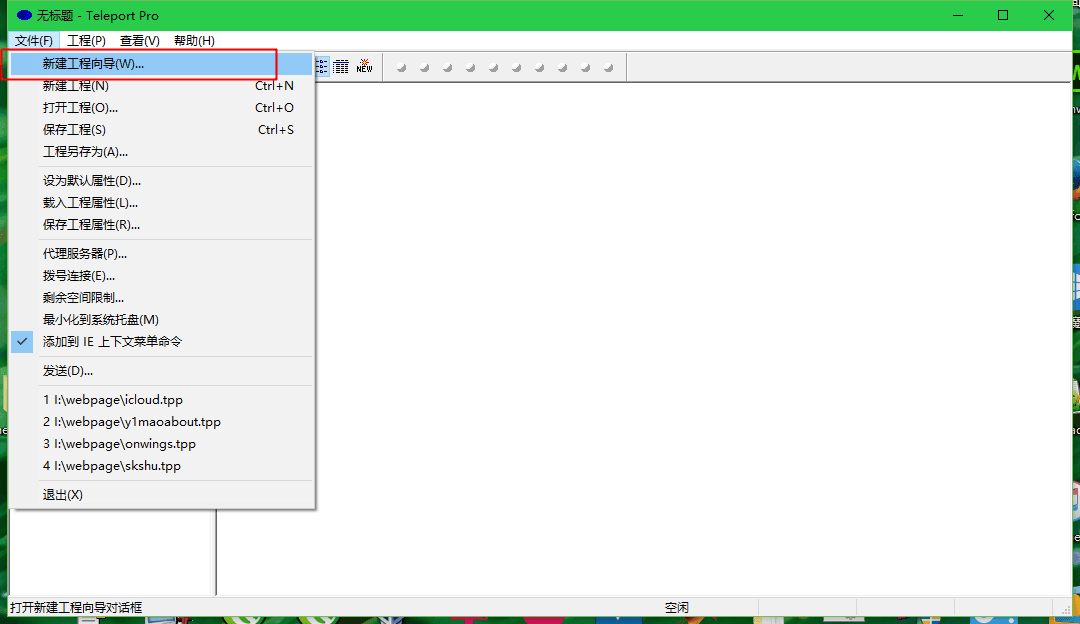Open the 查看(V) menu
Image resolution: width=1080 pixels, height=624 pixels.
(x=140, y=41)
